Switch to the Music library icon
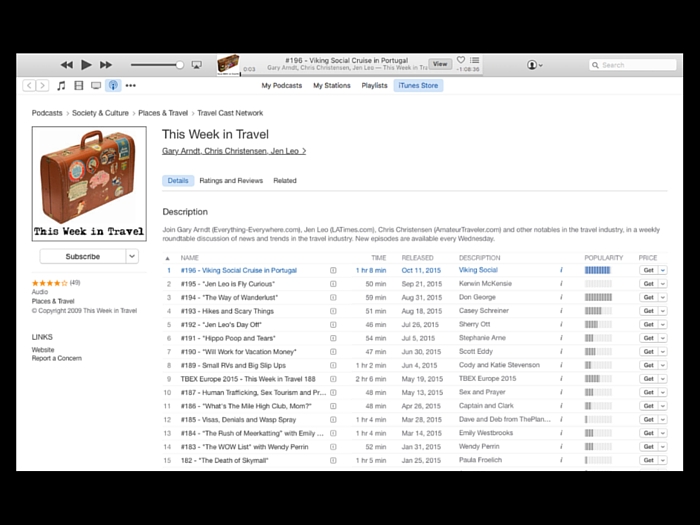This screenshot has height=525, width=700. coord(61,85)
